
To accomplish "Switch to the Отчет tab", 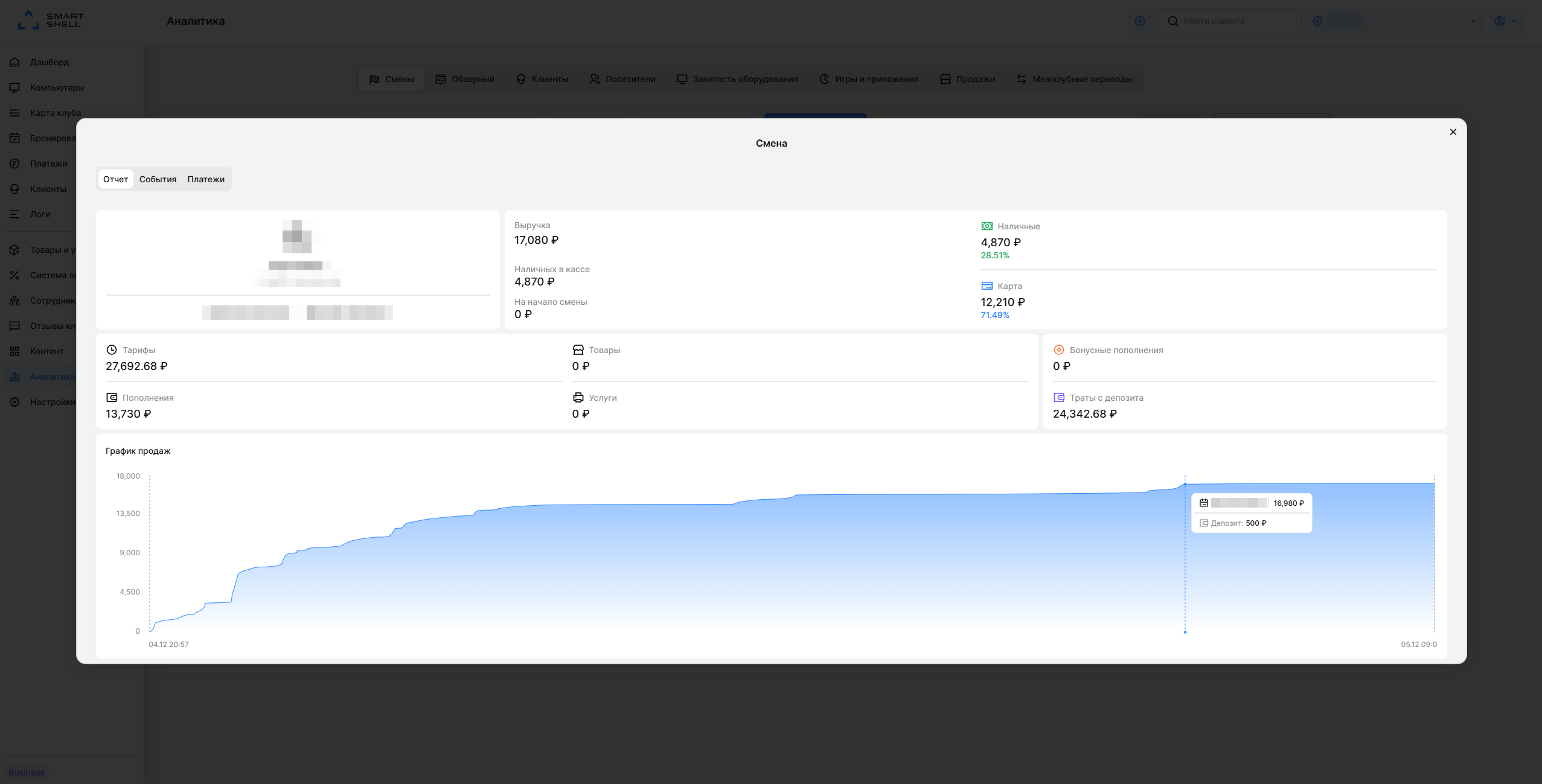I will tap(115, 179).
